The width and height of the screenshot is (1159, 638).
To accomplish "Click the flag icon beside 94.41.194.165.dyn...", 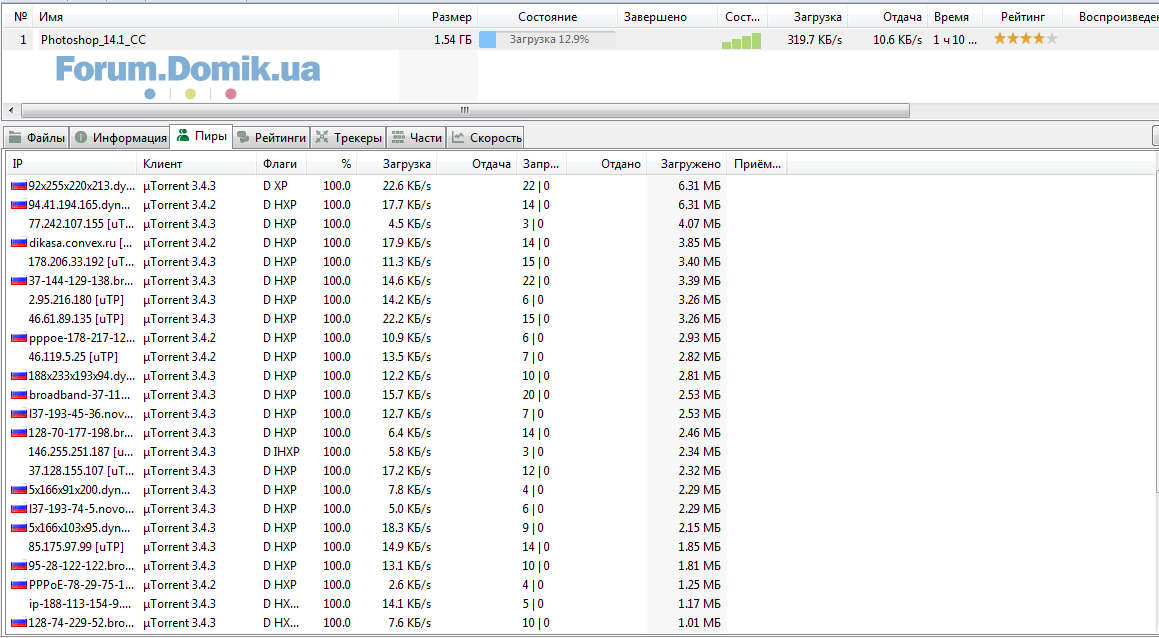I will coord(19,205).
